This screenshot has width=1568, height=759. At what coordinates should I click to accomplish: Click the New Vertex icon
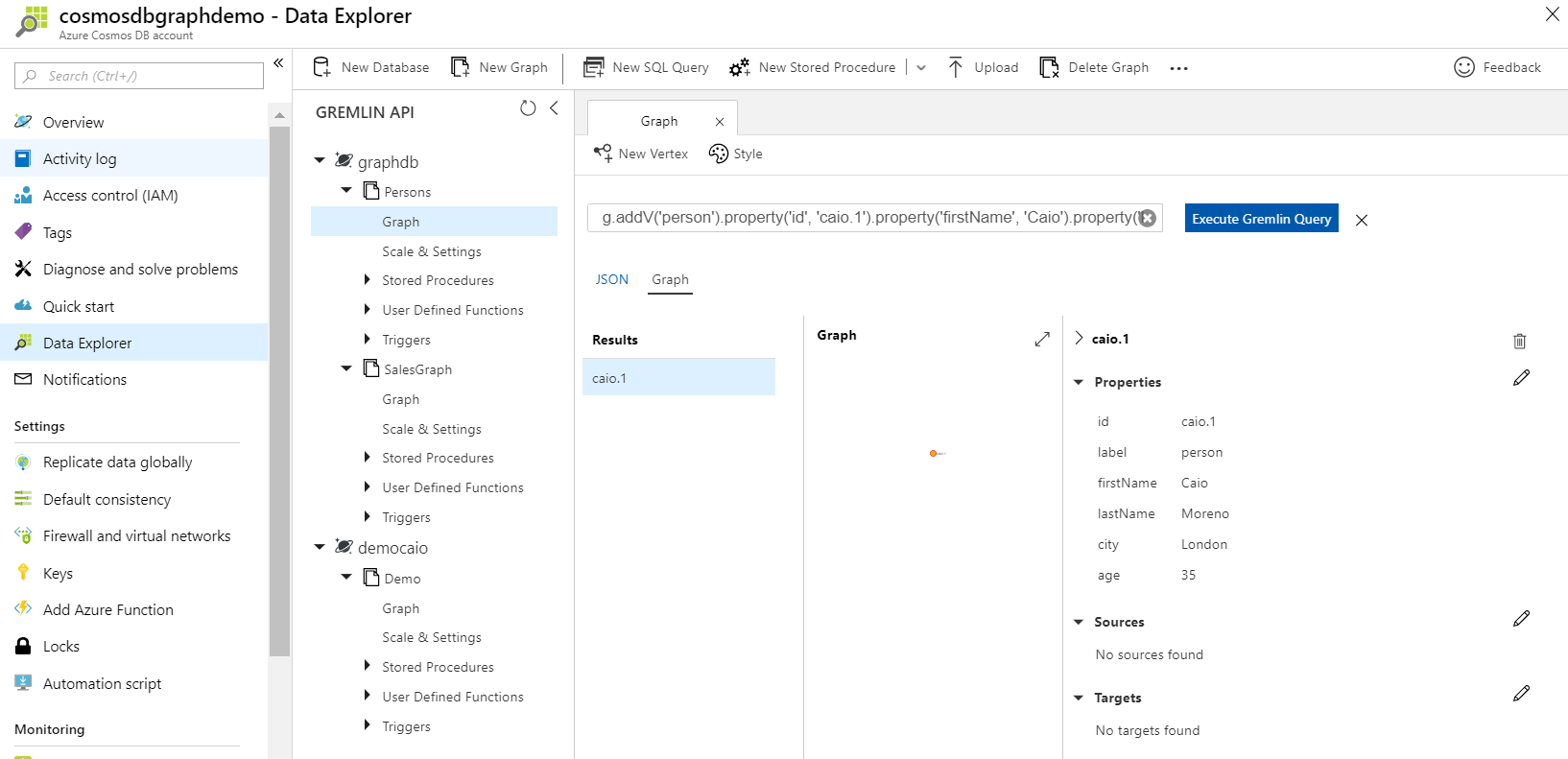(603, 154)
